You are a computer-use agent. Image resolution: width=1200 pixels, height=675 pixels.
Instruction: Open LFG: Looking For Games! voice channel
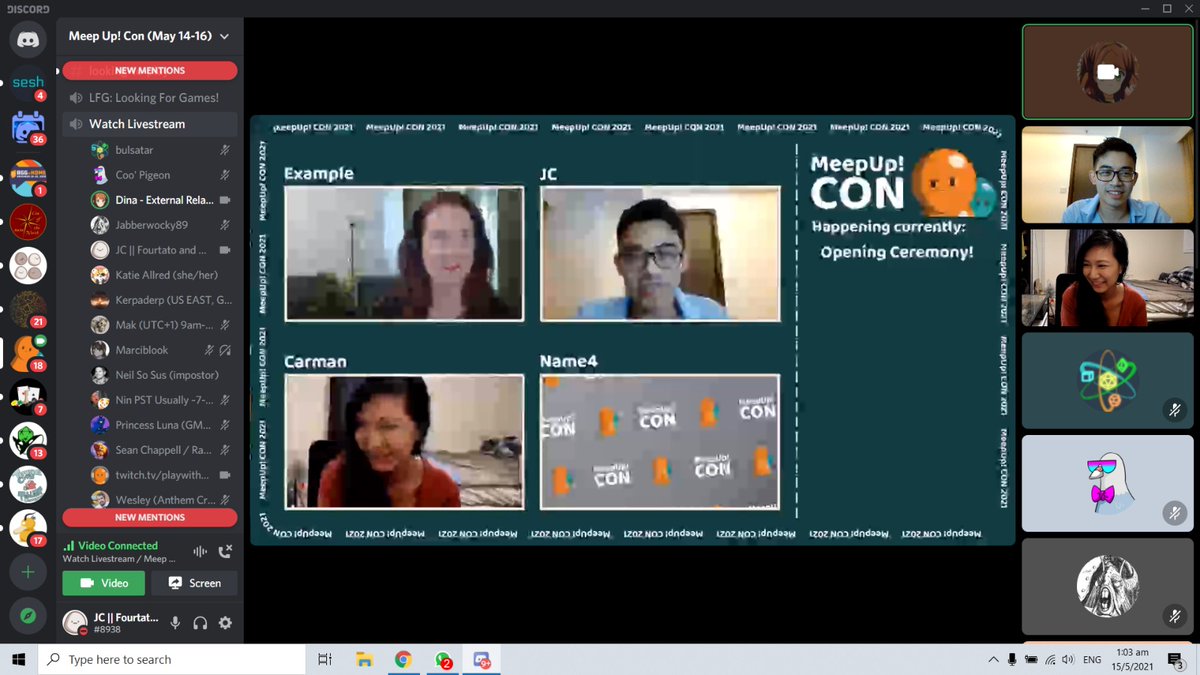click(150, 98)
